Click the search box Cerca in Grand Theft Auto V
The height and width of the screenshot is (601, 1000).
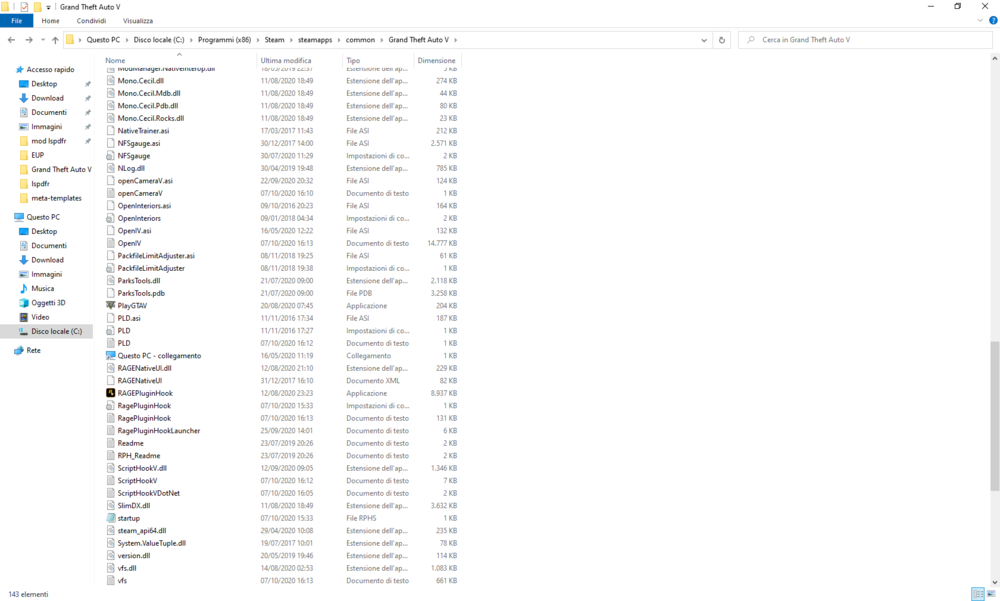pos(865,40)
